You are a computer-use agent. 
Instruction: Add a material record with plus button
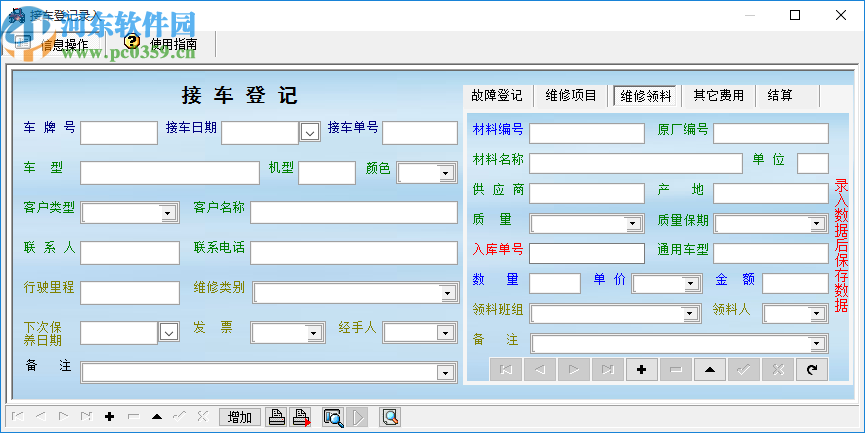[x=642, y=370]
